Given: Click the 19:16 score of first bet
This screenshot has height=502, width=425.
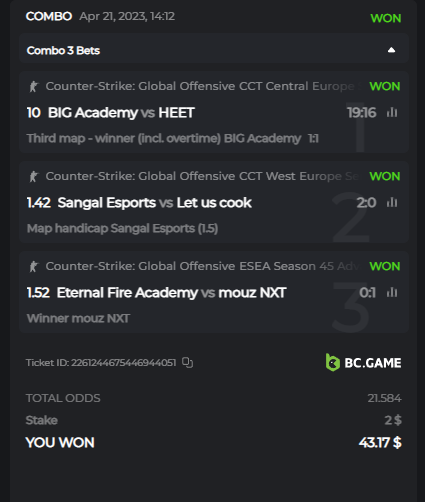Looking at the screenshot, I should (362, 113).
